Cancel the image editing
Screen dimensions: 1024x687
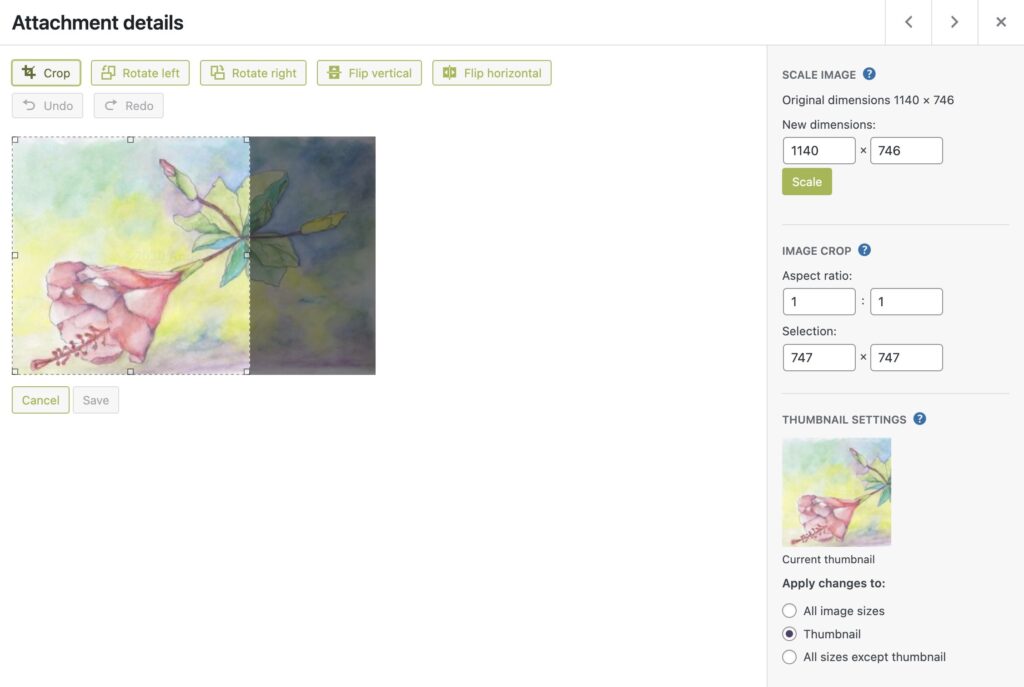40,400
